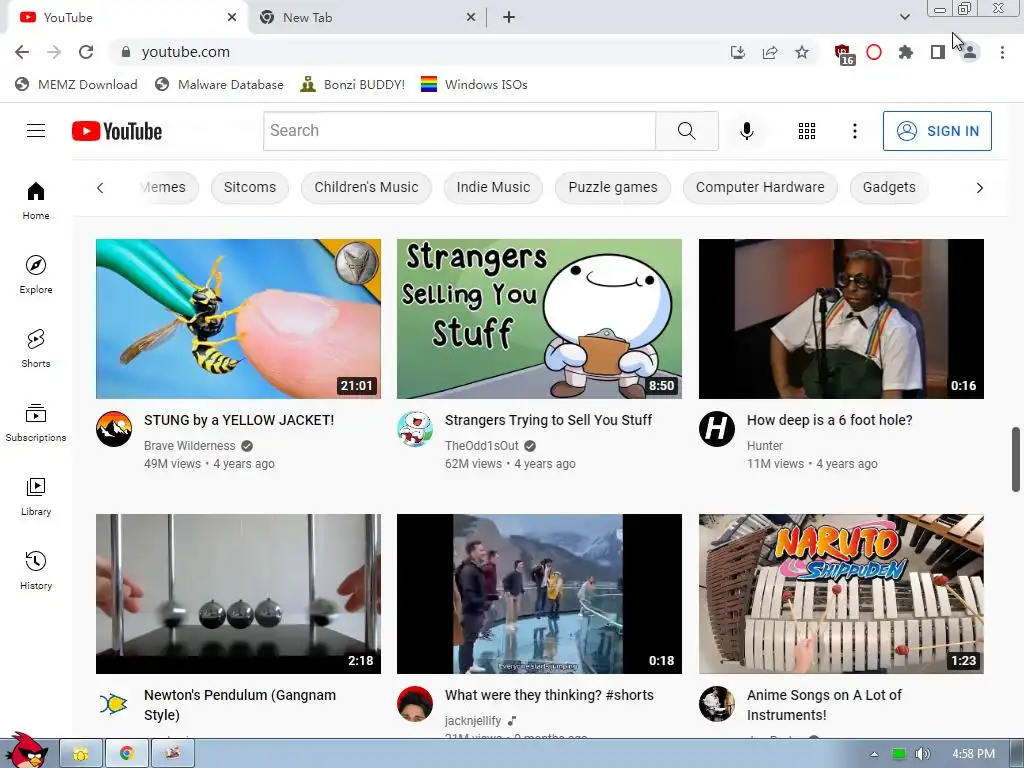This screenshot has height=768, width=1024.
Task: Click the share page icon in address bar
Action: (x=770, y=52)
